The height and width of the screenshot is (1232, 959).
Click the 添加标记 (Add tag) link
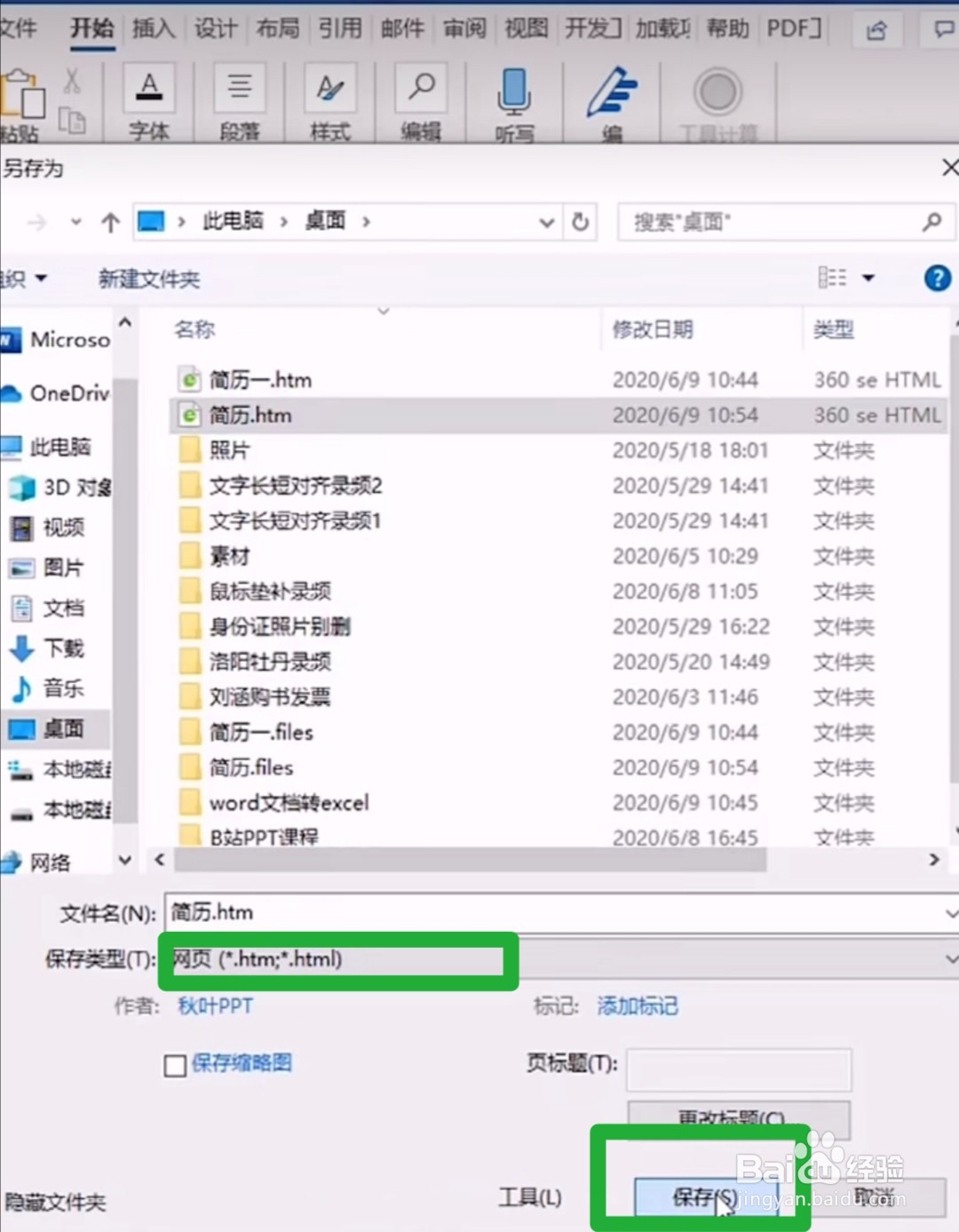click(637, 1005)
